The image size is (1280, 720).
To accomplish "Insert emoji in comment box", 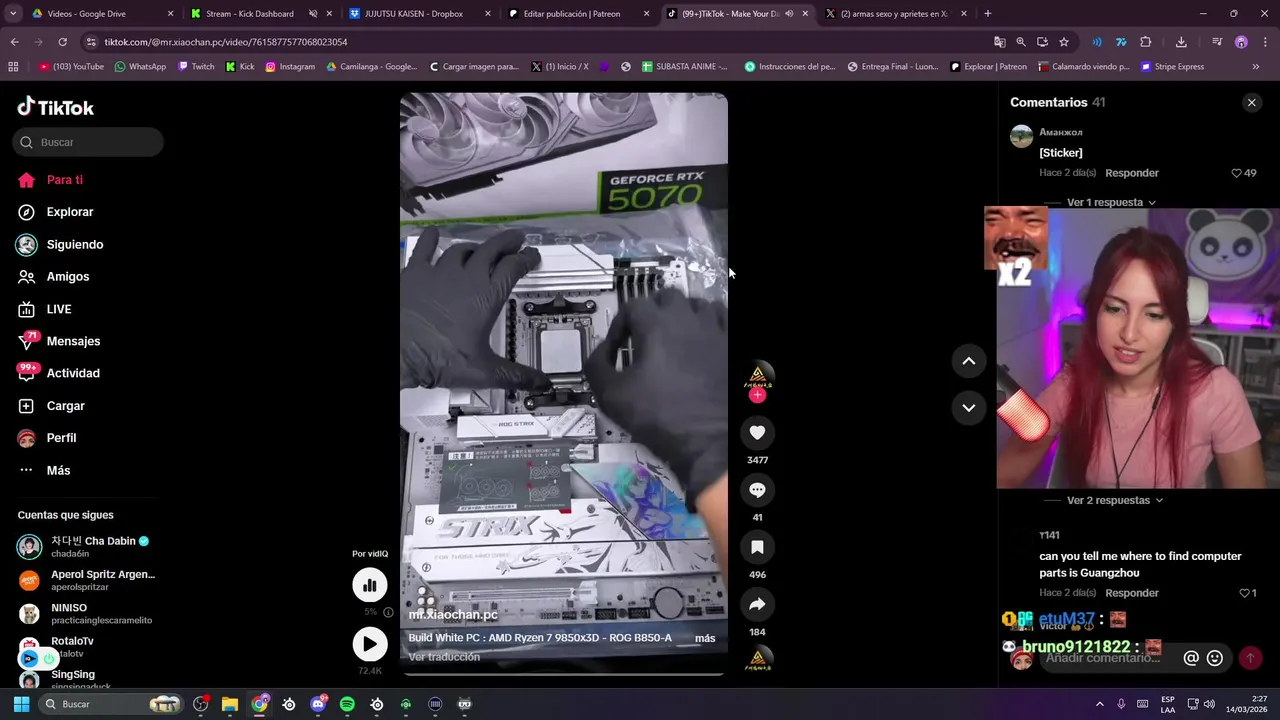I will pyautogui.click(x=1215, y=658).
